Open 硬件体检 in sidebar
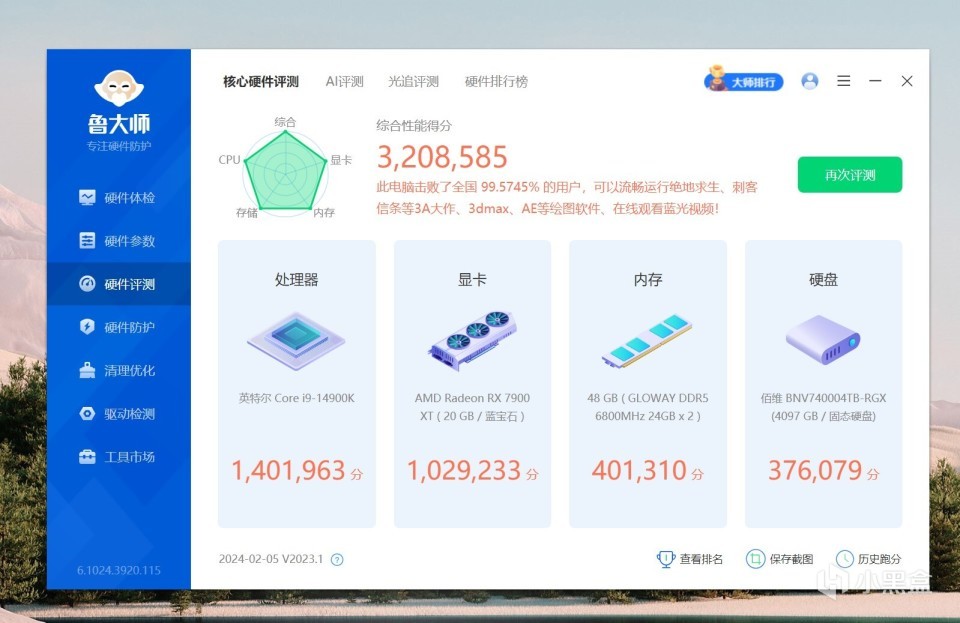This screenshot has width=960, height=623. coord(119,198)
